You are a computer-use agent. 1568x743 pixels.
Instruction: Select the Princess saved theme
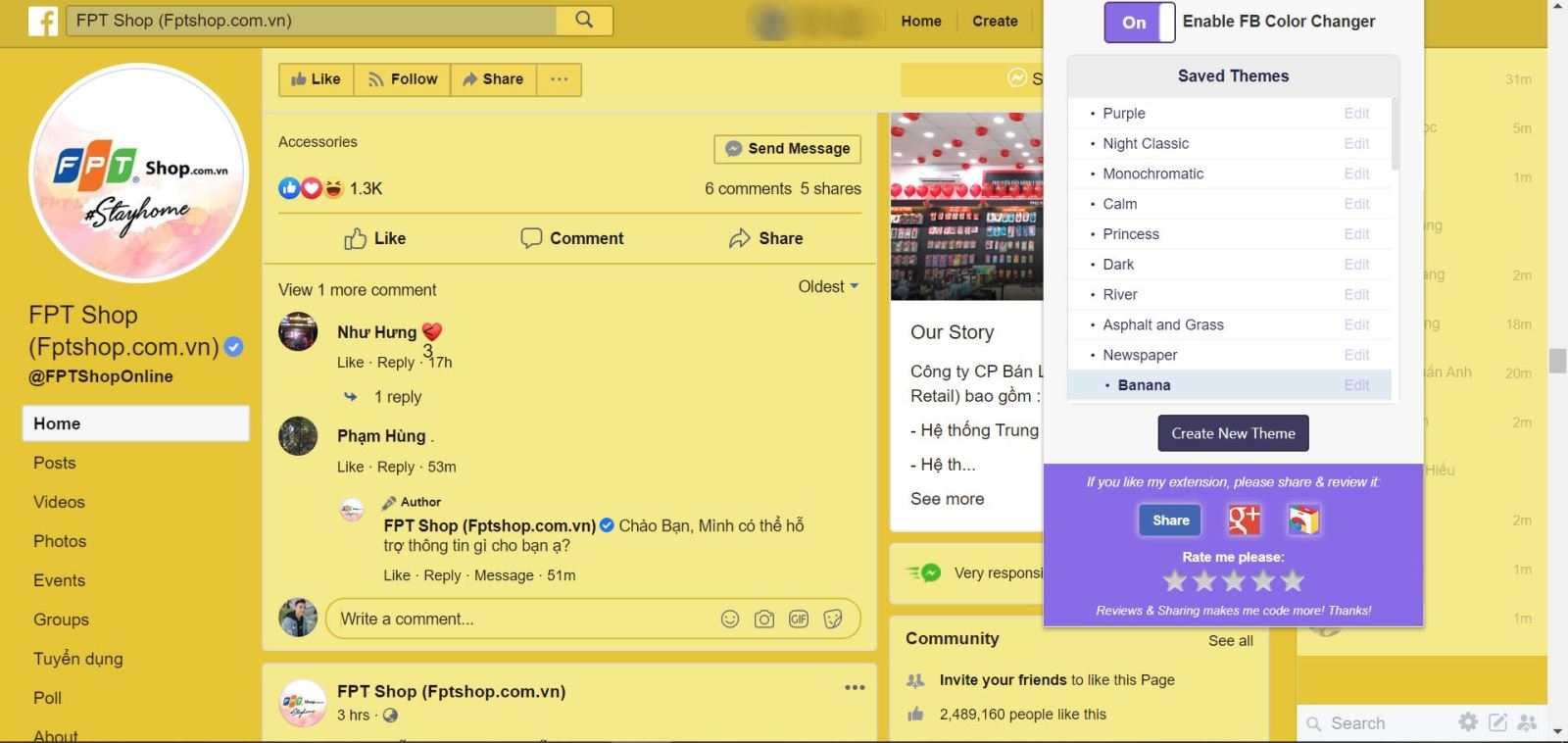(x=1131, y=234)
